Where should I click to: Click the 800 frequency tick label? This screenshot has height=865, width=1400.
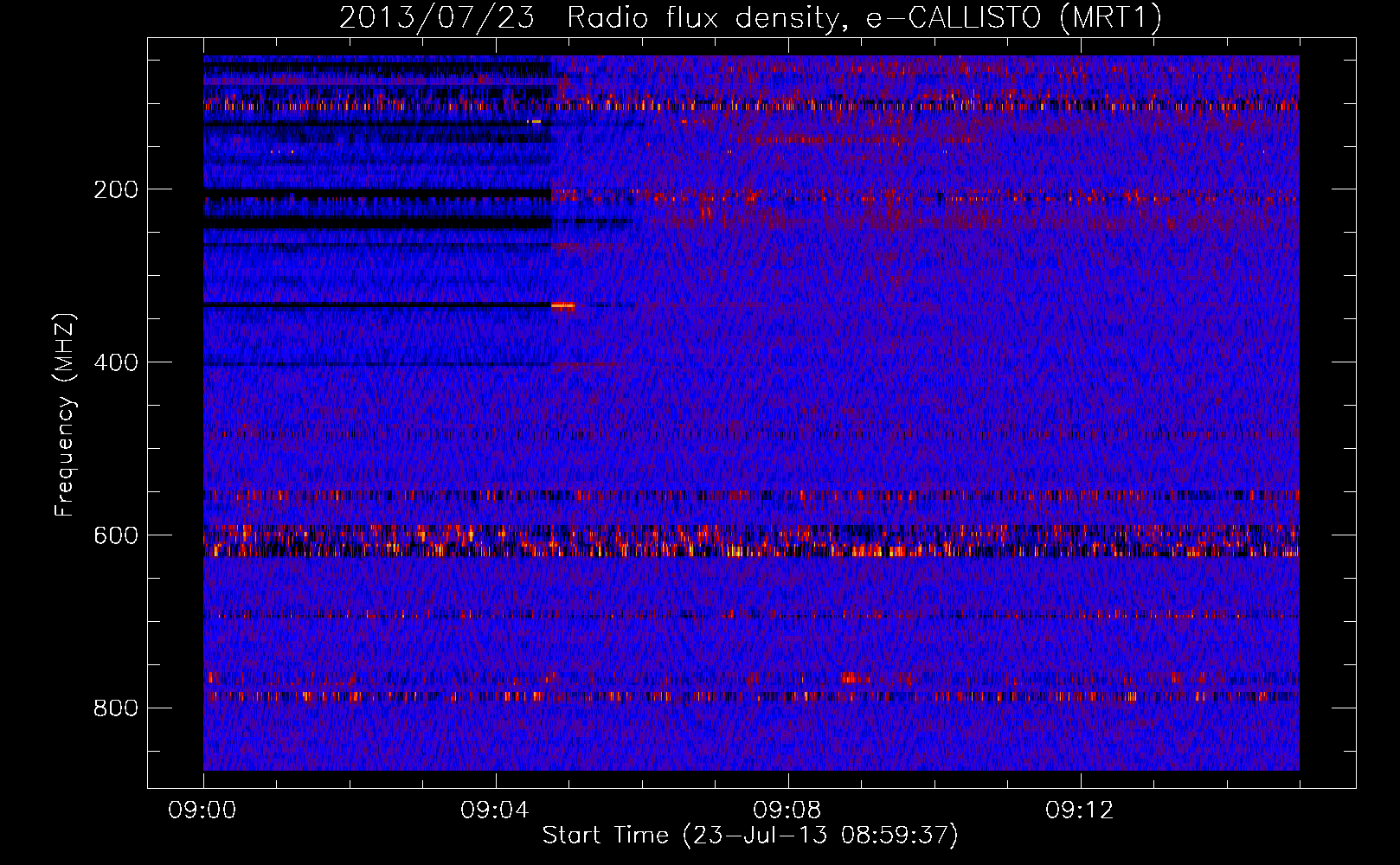(x=116, y=708)
